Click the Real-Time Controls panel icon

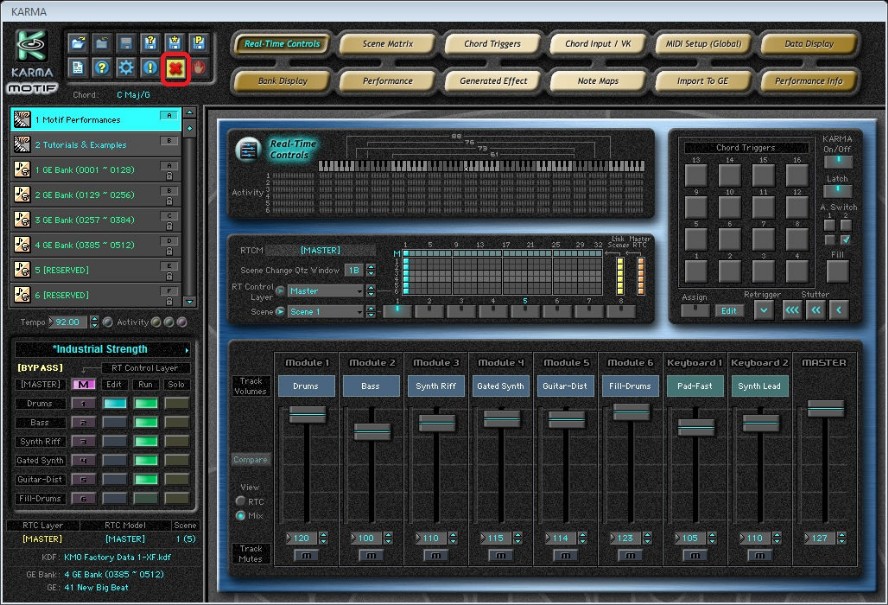click(247, 150)
